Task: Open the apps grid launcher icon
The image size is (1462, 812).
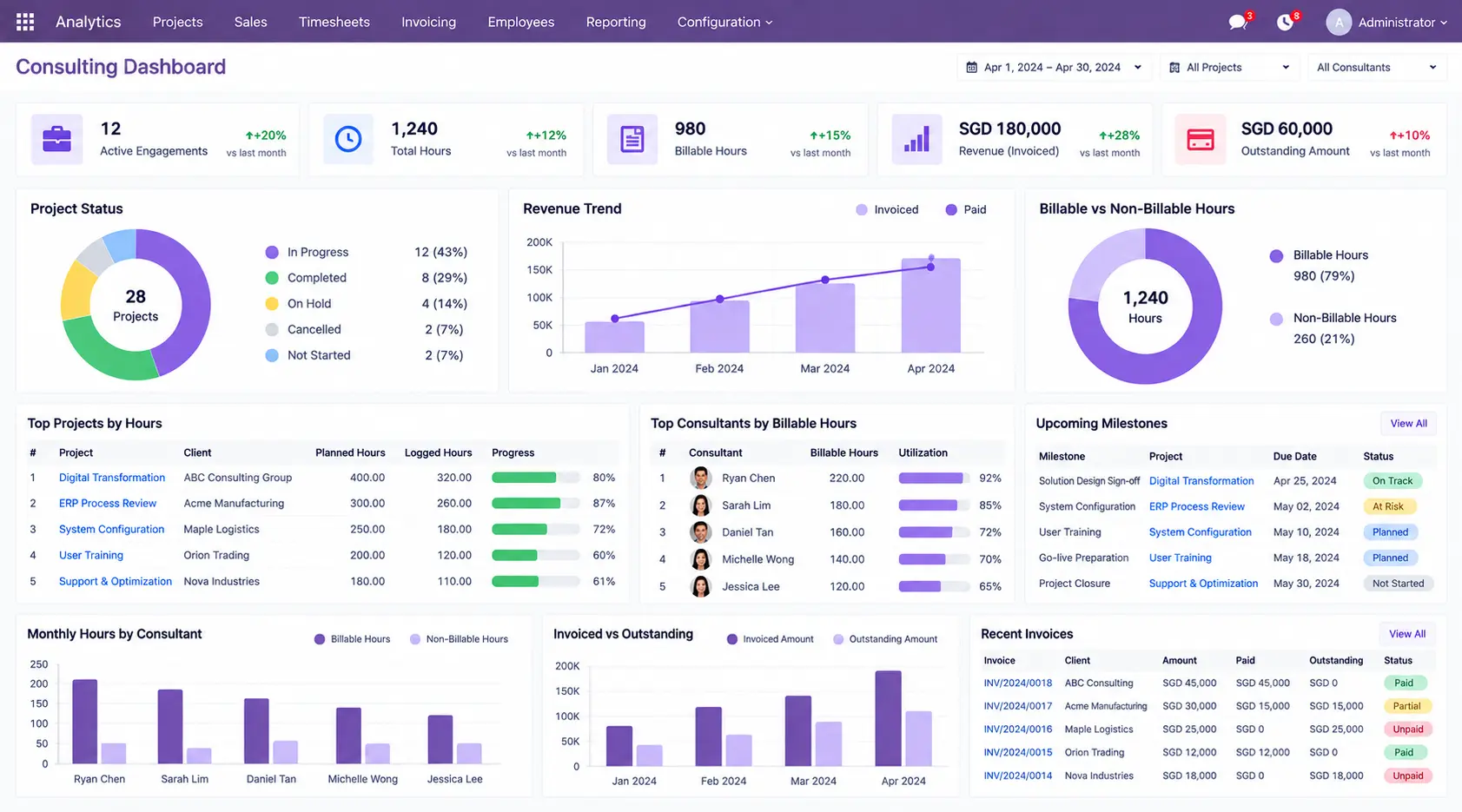Action: pyautogui.click(x=25, y=22)
